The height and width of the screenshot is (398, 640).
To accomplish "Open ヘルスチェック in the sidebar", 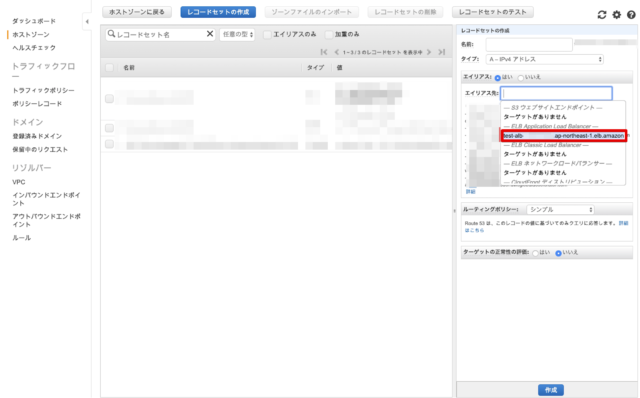I will point(34,48).
